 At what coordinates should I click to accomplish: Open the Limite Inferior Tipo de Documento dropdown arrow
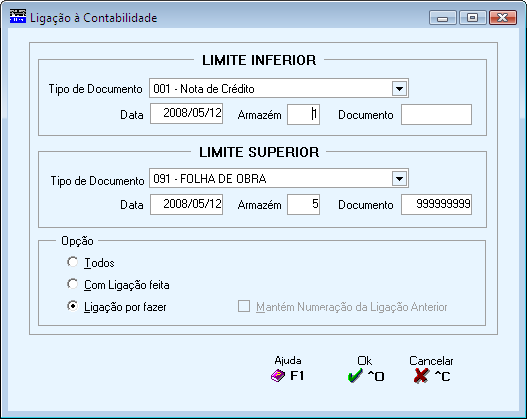(399, 89)
